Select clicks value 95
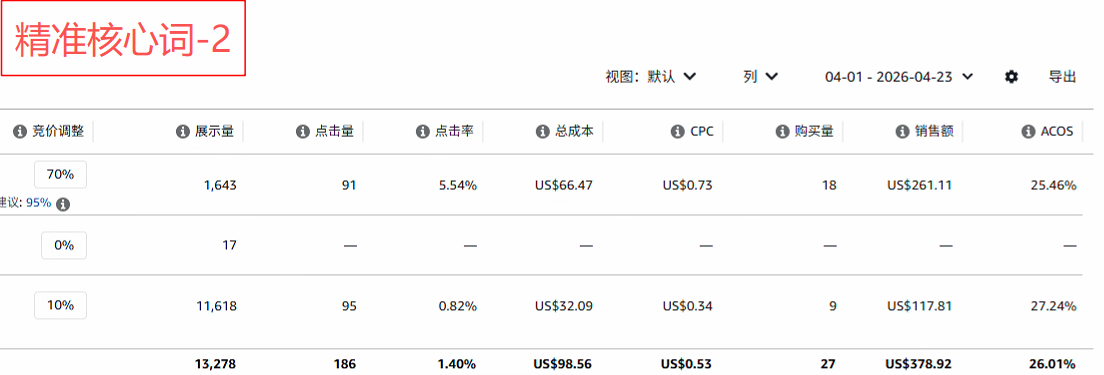This screenshot has height=375, width=1104. pos(349,306)
